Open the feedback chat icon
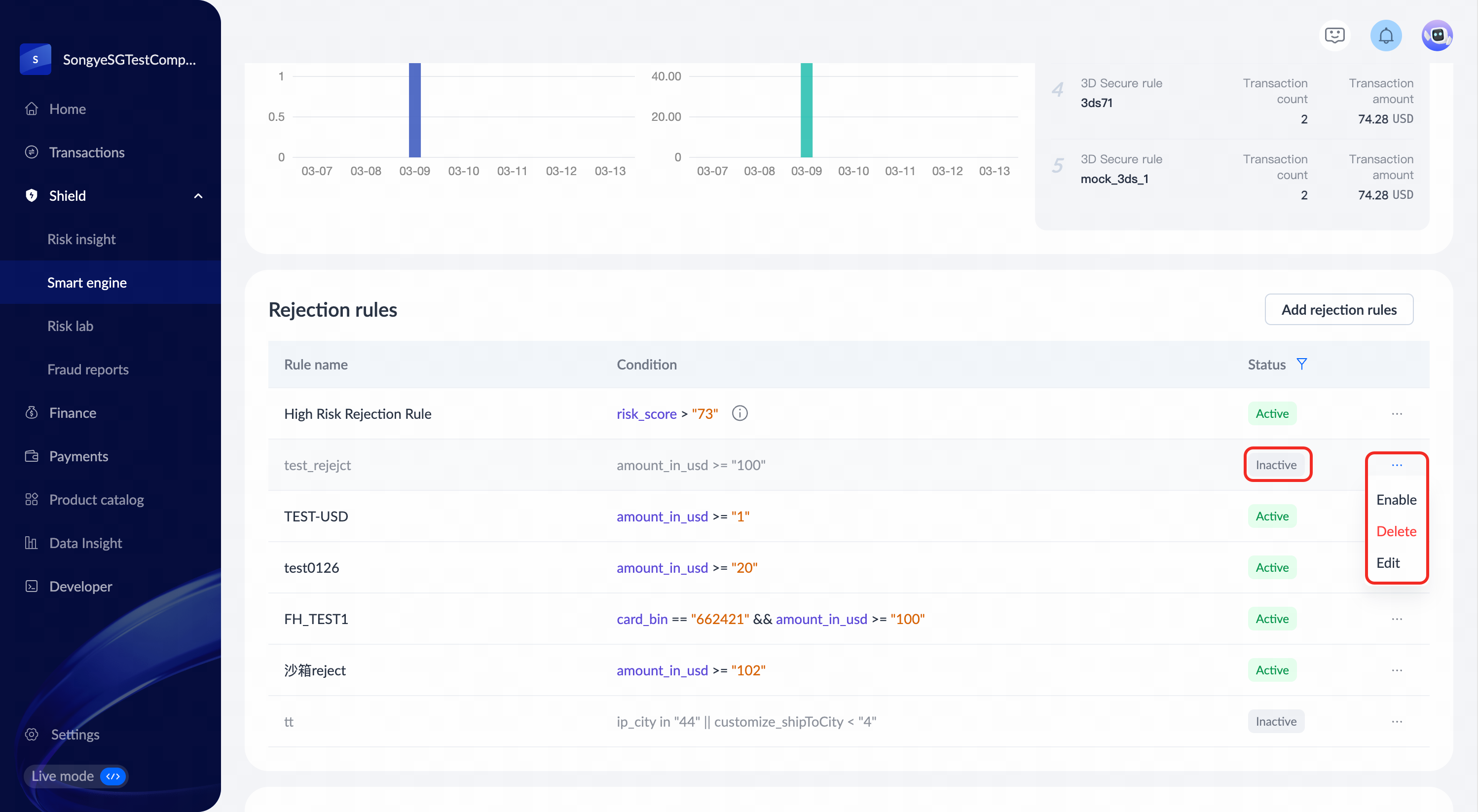The image size is (1478, 812). pyautogui.click(x=1334, y=36)
